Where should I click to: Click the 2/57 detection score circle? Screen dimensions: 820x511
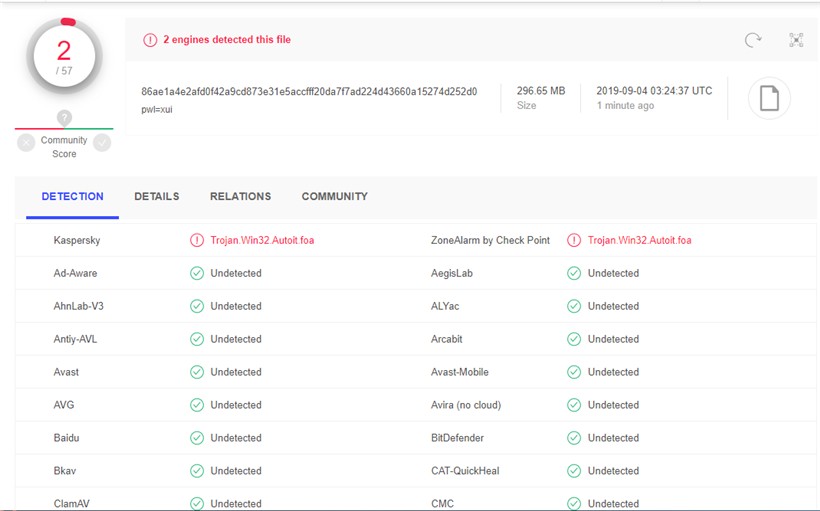[64, 58]
